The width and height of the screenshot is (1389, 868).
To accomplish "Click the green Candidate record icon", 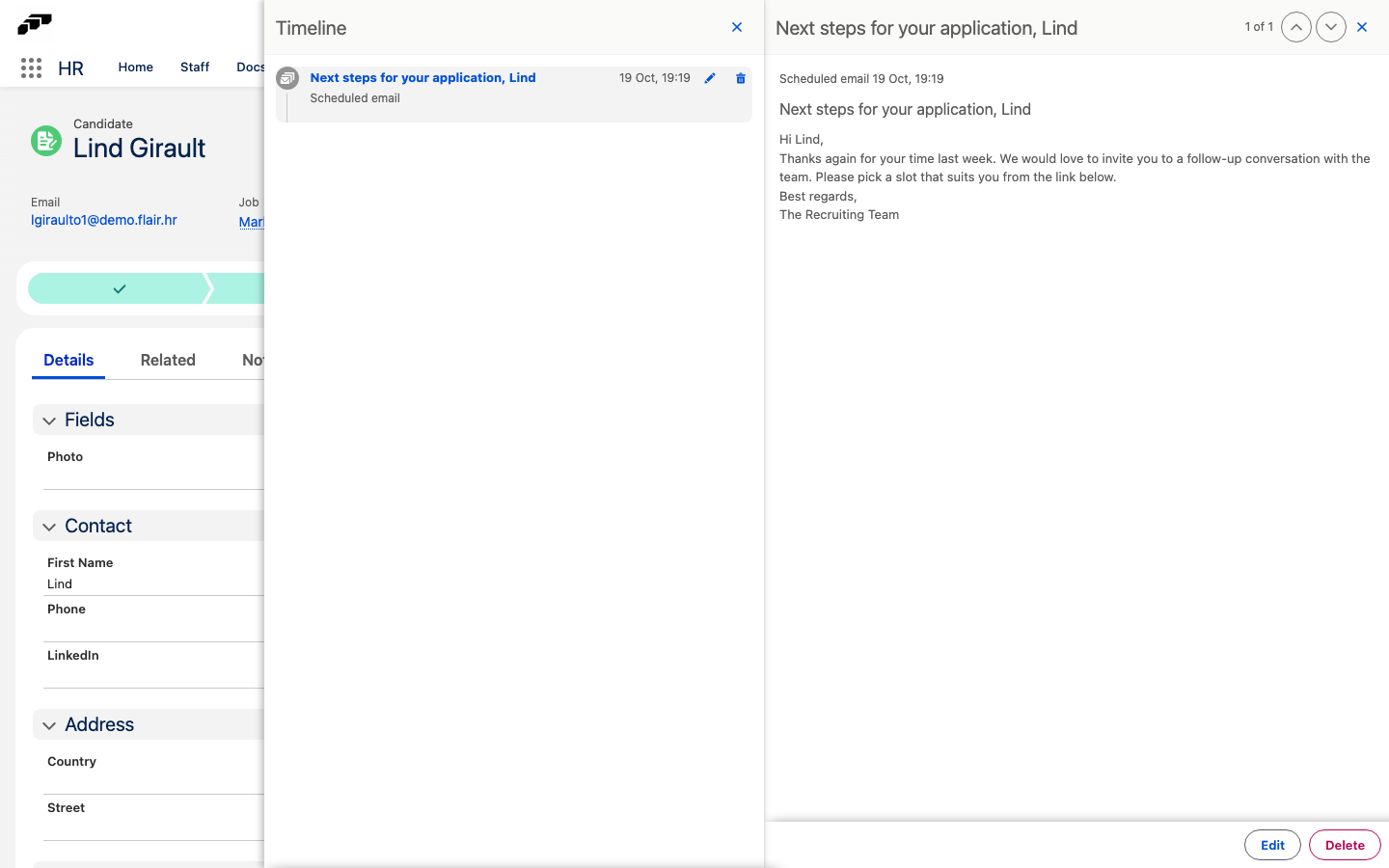I will point(46,141).
